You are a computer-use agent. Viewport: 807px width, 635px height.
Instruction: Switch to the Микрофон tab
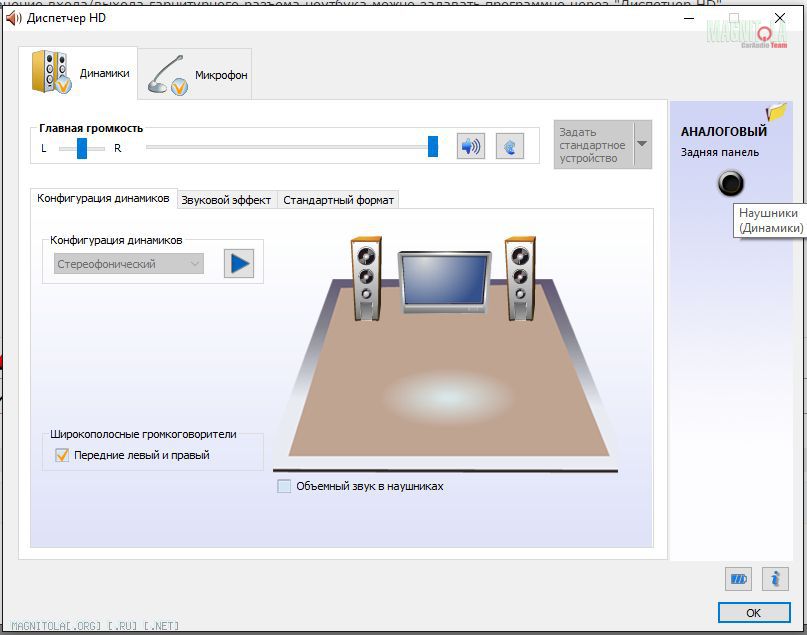[195, 75]
